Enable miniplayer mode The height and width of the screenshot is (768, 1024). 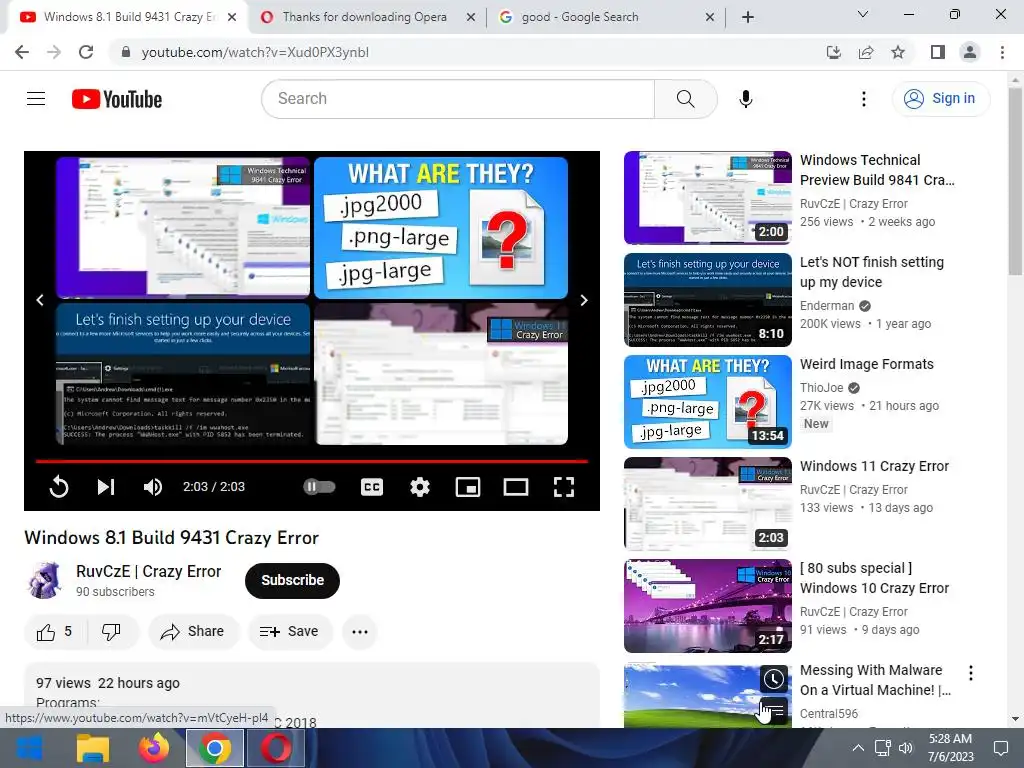[468, 487]
